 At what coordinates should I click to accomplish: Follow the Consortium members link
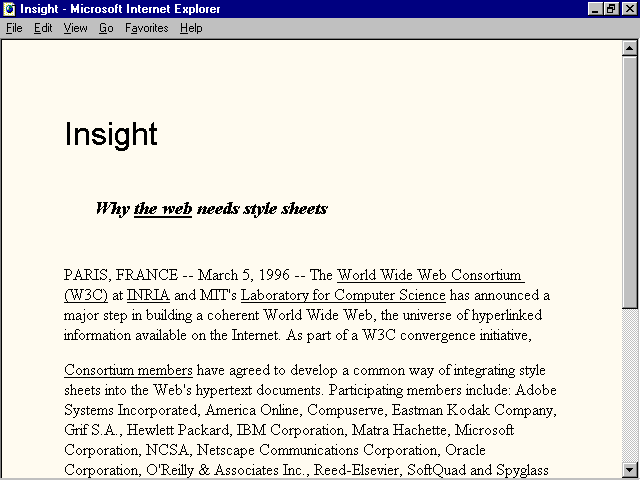point(128,370)
